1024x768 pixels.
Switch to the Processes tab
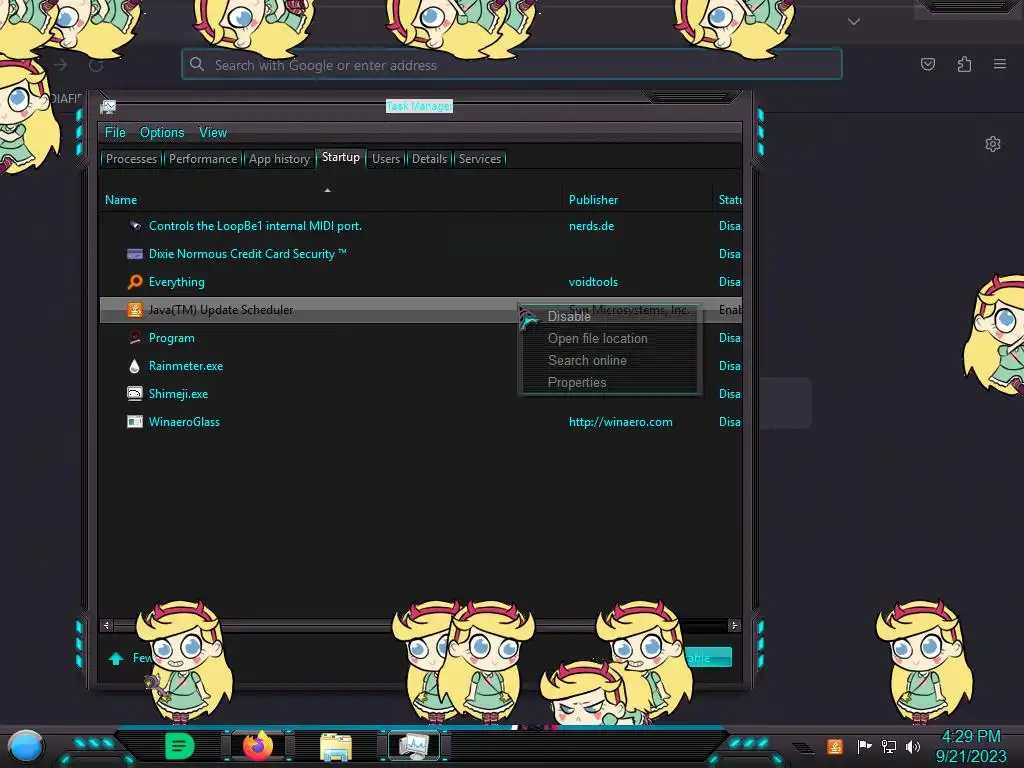point(131,159)
